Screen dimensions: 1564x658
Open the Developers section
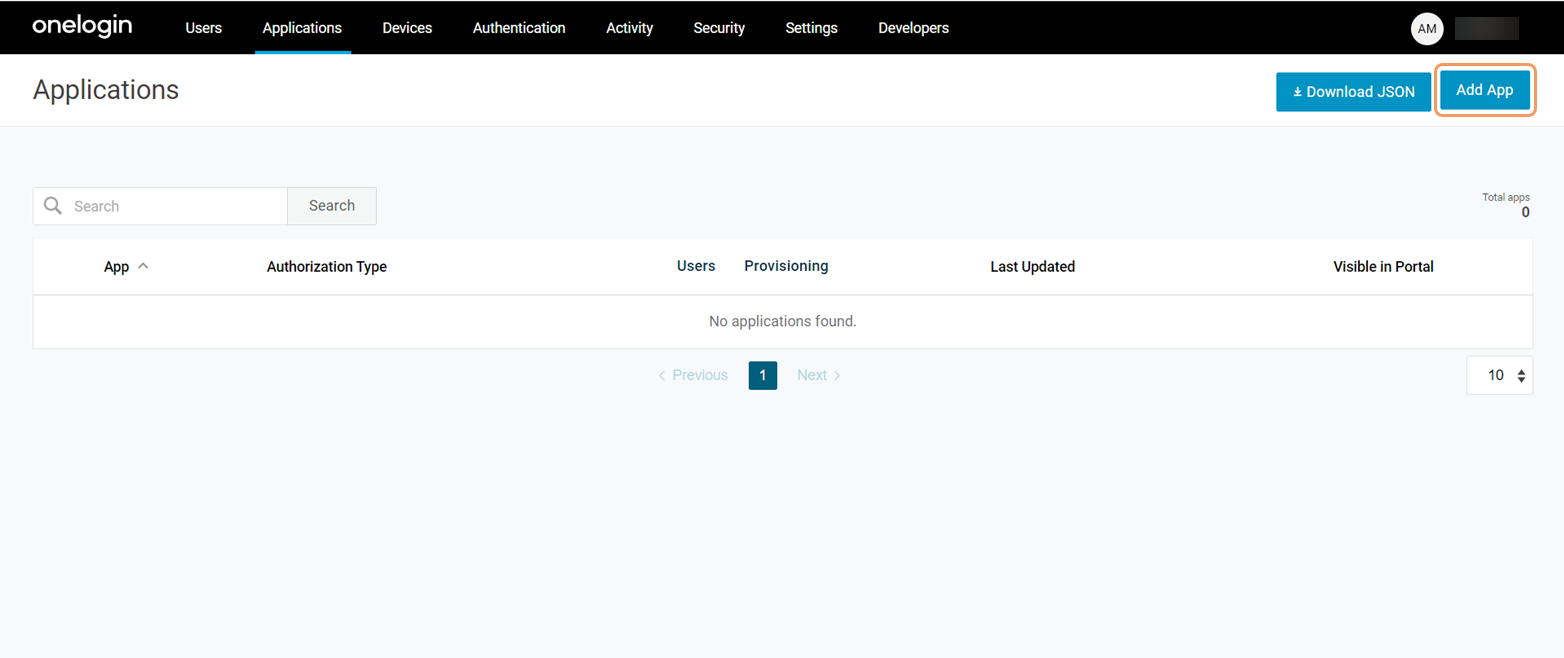[913, 27]
